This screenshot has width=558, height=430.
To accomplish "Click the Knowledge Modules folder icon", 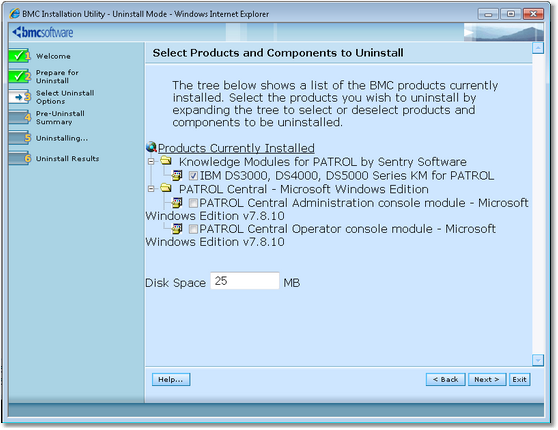I will 166,161.
